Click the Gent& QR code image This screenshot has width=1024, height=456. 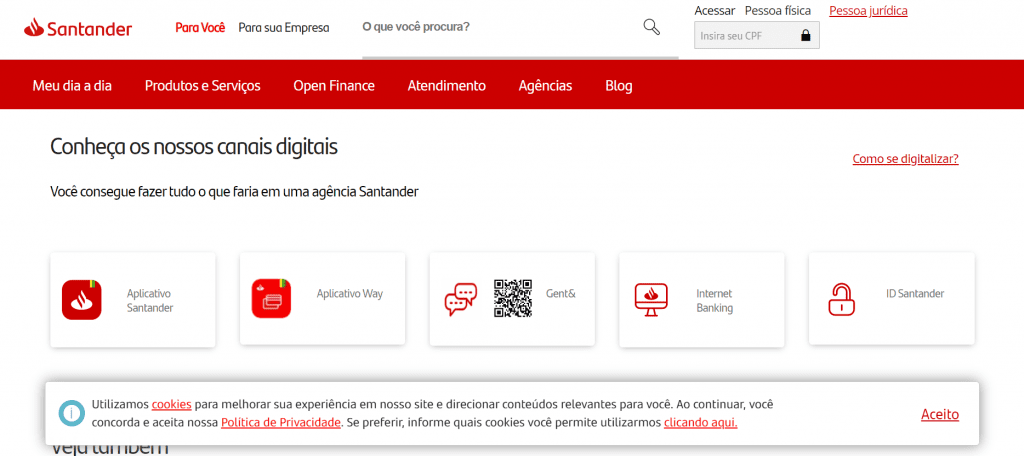(x=512, y=299)
